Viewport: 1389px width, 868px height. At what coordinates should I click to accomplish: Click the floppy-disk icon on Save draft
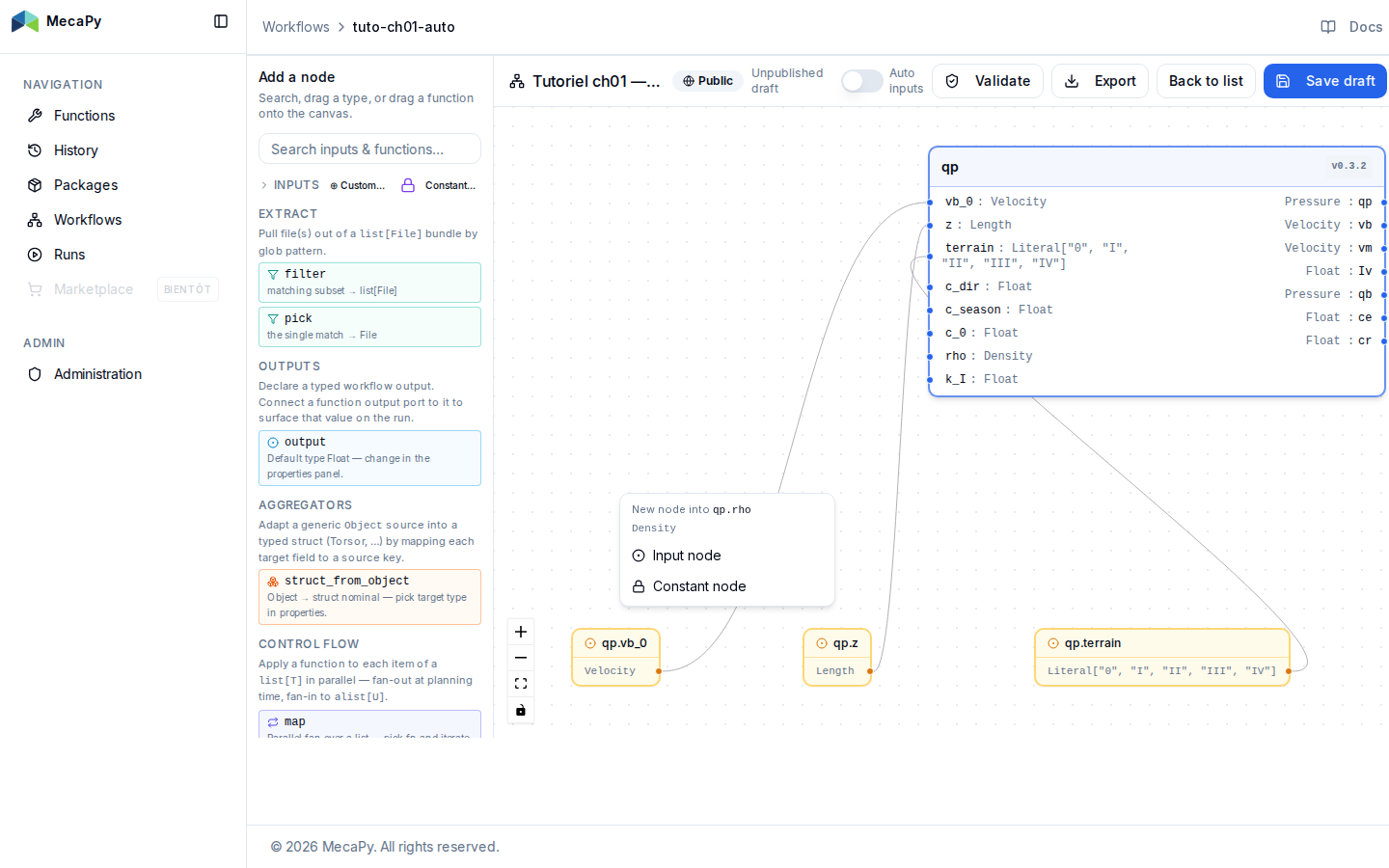click(1283, 81)
